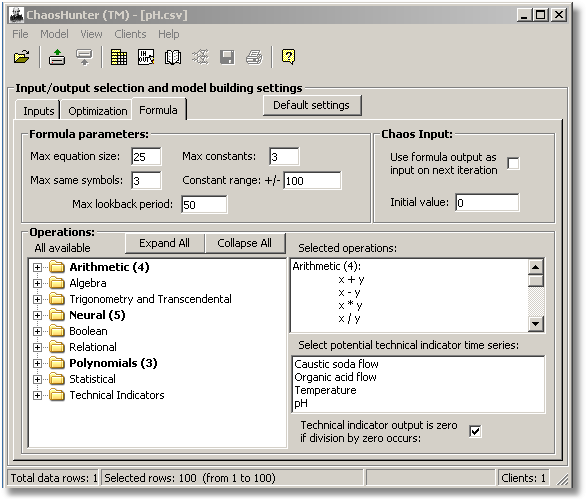The height and width of the screenshot is (502, 587).
Task: Click the Algebra folder icon
Action: (x=57, y=283)
